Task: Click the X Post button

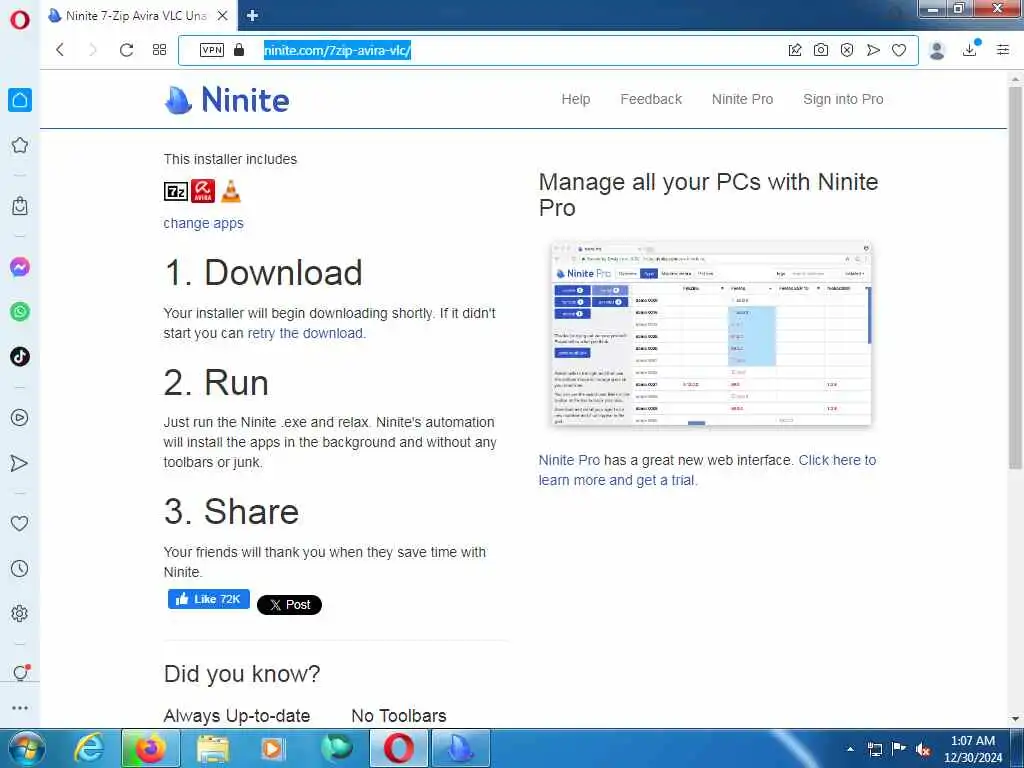Action: click(x=289, y=605)
